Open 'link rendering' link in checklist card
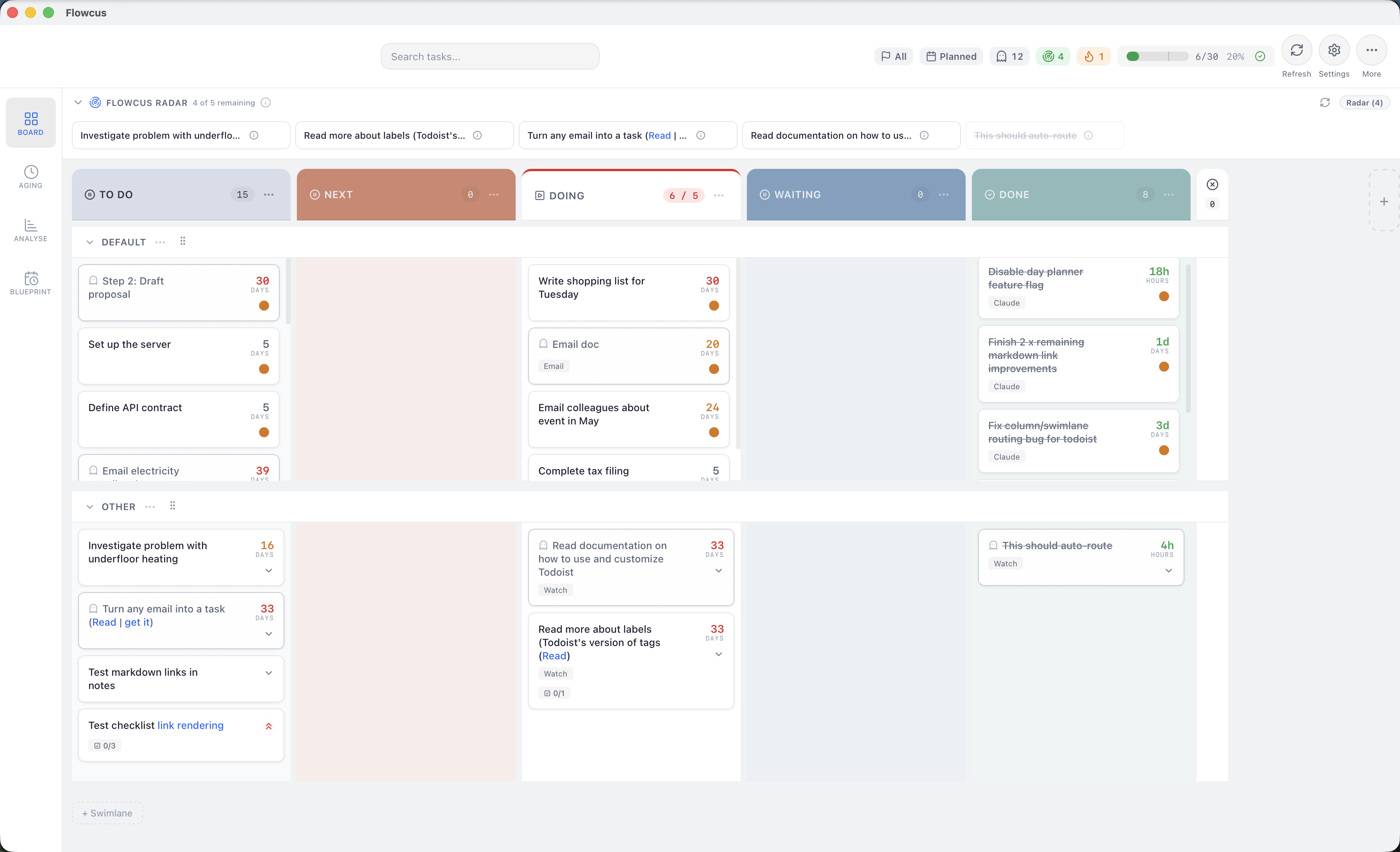1400x852 pixels. coord(190,725)
